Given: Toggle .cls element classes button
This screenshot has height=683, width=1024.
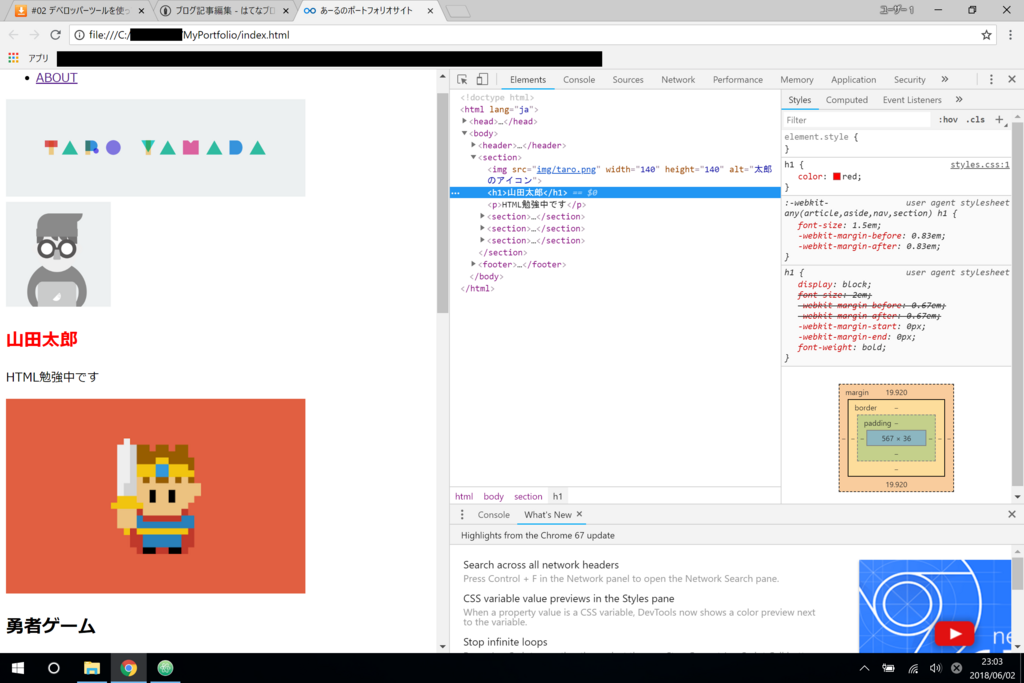Looking at the screenshot, I should 976,119.
